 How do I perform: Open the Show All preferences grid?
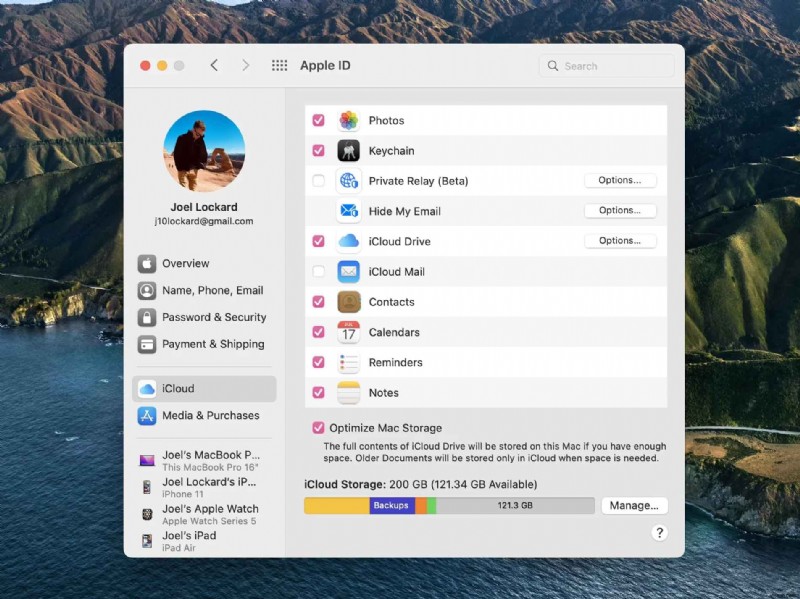tap(280, 65)
